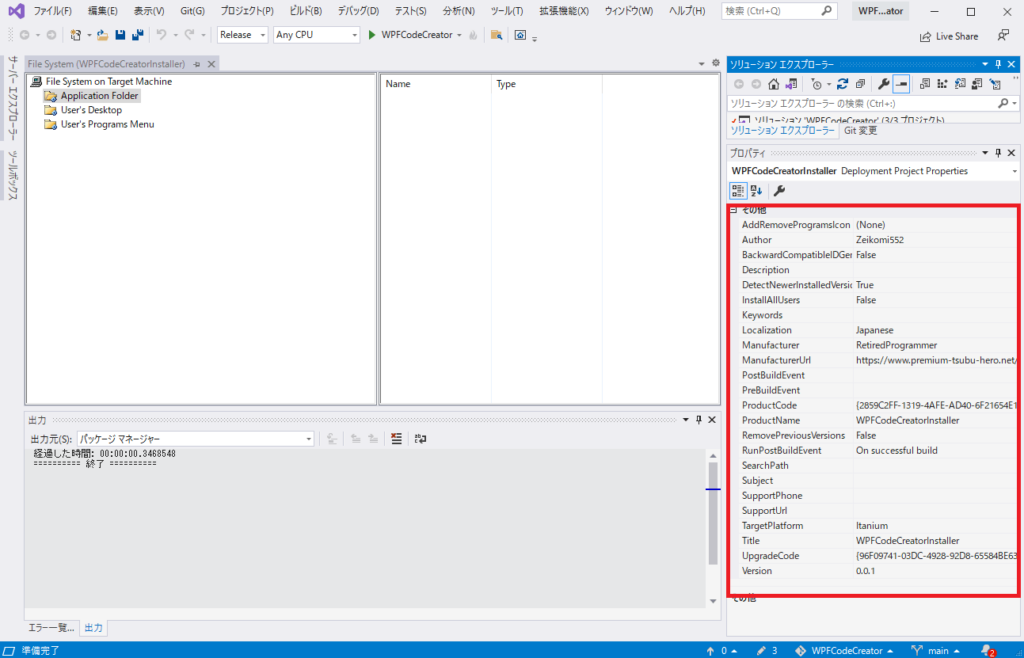Click the Solution Explorer Home icon
This screenshot has width=1024, height=658.
(x=773, y=84)
